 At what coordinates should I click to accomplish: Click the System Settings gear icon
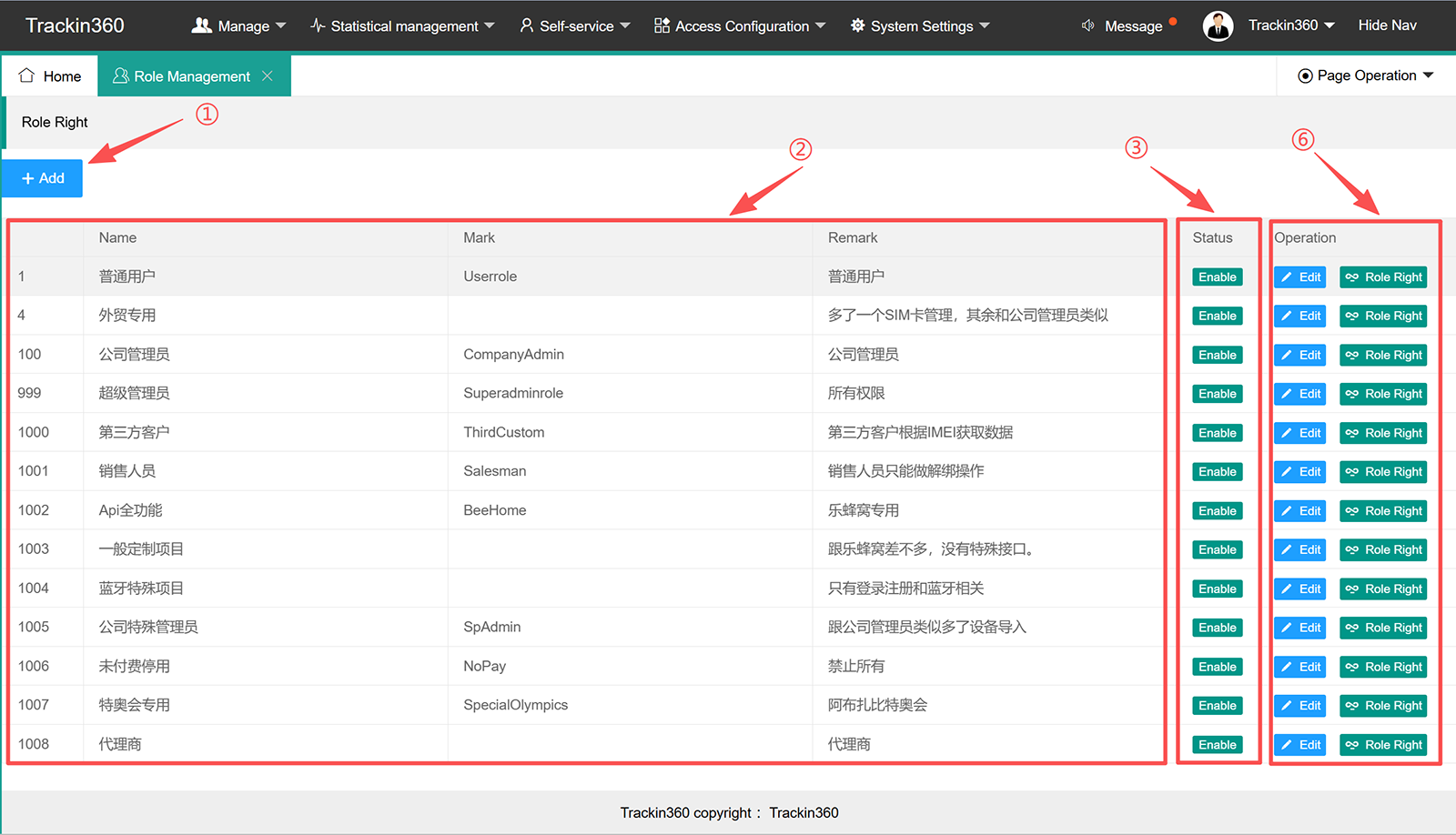click(x=857, y=25)
